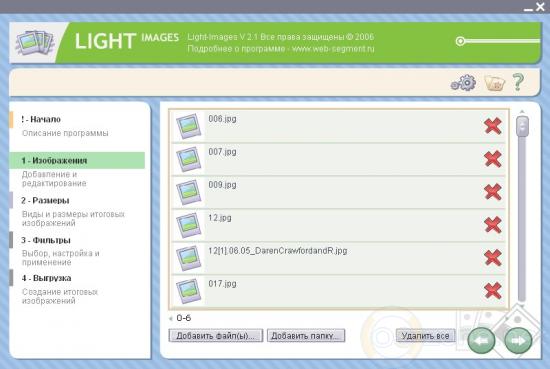Click the picture thumbnail of 017.jpg
Screen dimensions: 550x369
coord(189,291)
